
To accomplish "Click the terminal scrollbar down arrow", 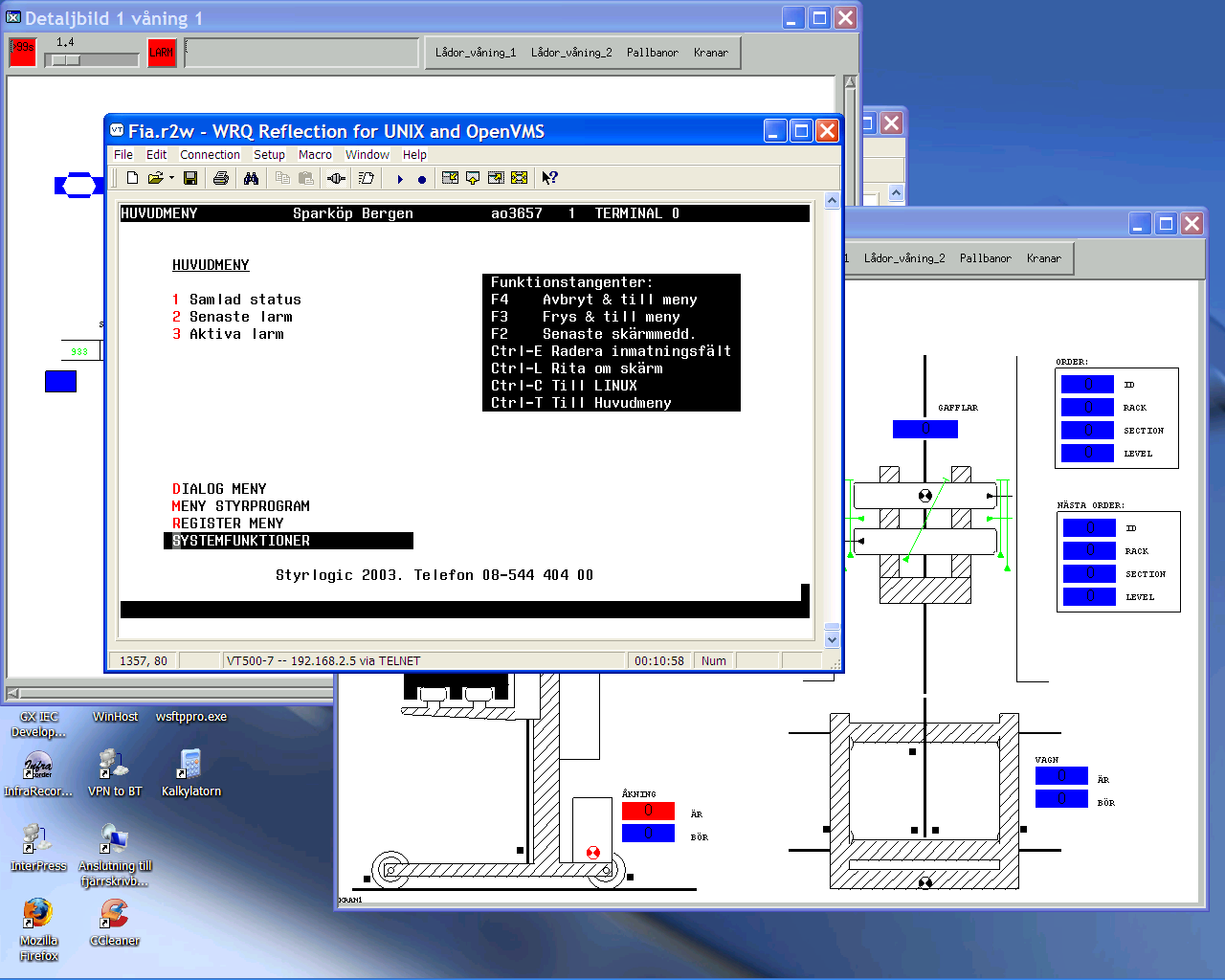I will 832,639.
